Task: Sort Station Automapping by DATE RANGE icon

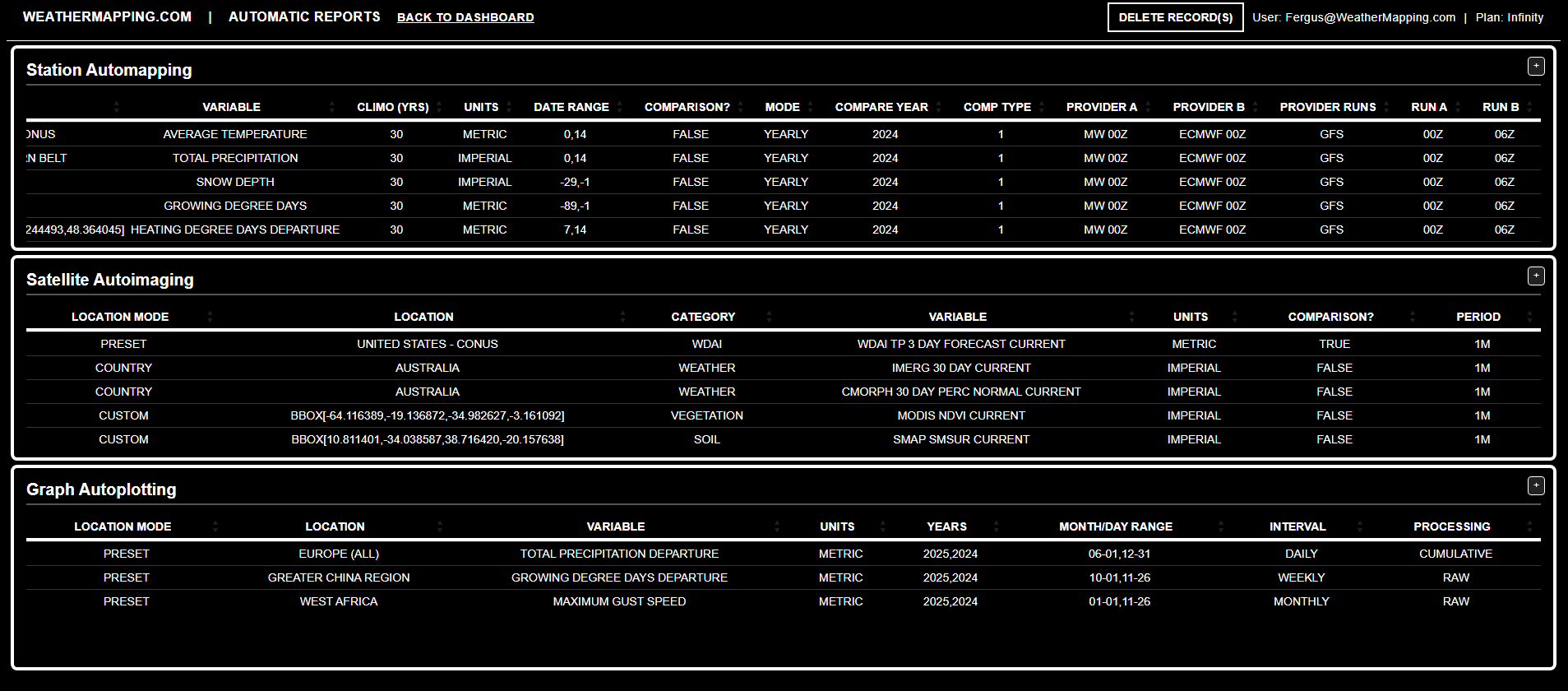Action: click(x=620, y=107)
